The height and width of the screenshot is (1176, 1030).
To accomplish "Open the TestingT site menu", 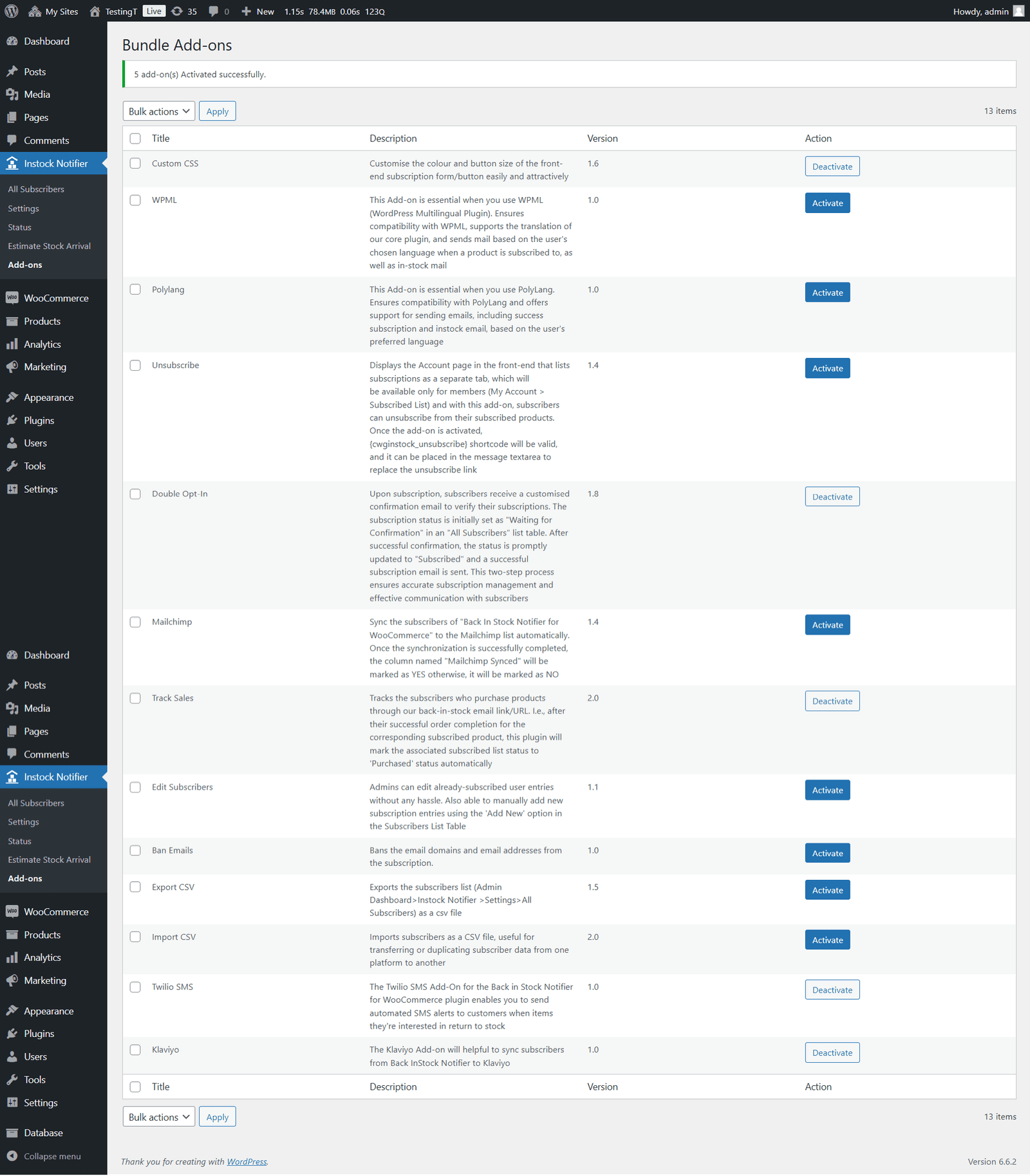I will click(x=113, y=11).
